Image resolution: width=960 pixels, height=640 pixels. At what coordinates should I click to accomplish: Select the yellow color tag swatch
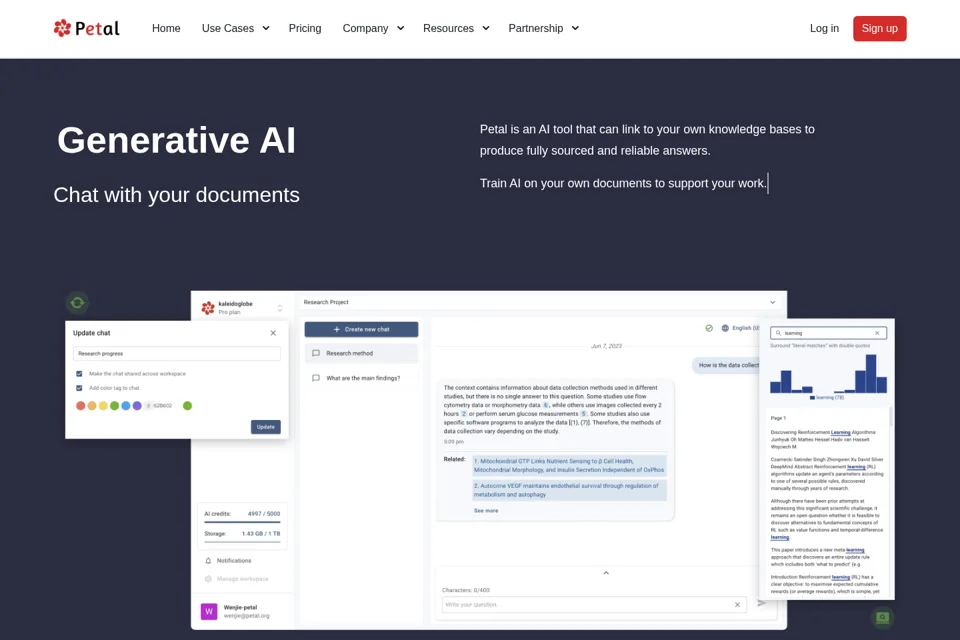tap(103, 405)
